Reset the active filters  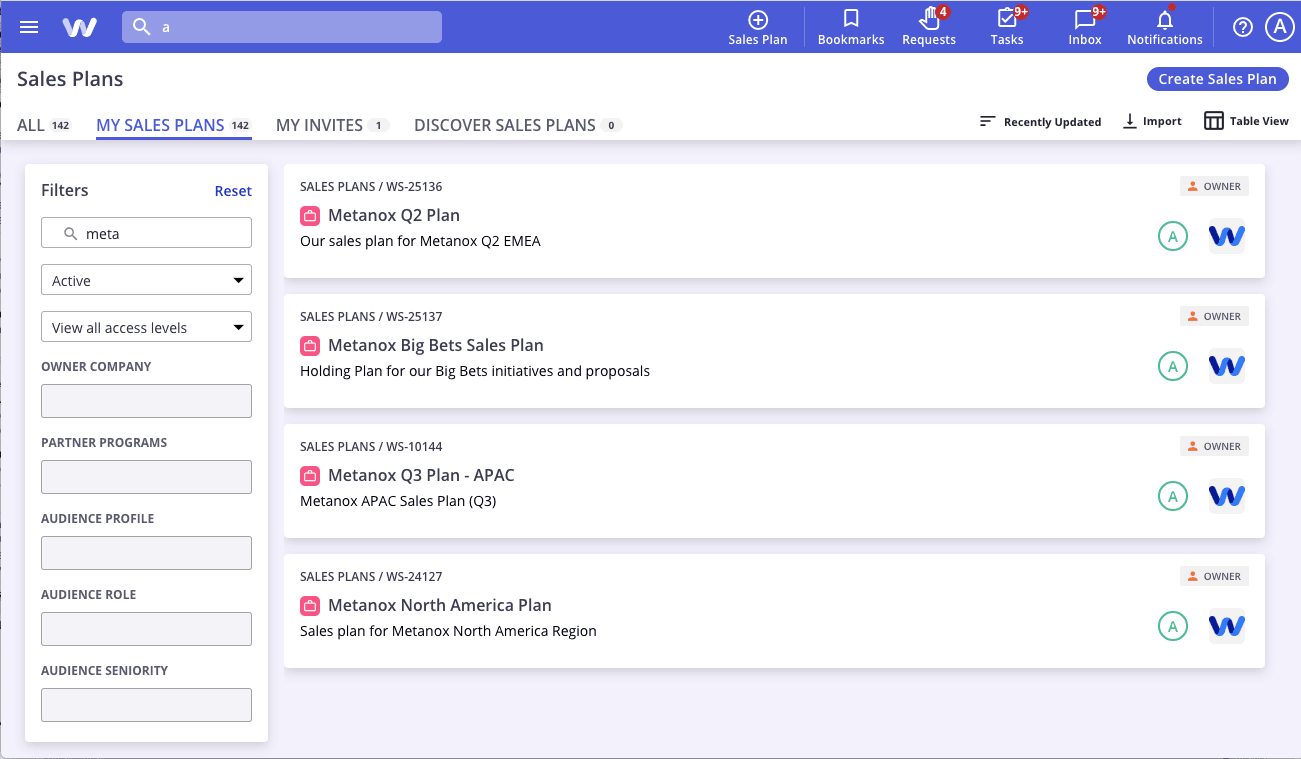pos(233,190)
